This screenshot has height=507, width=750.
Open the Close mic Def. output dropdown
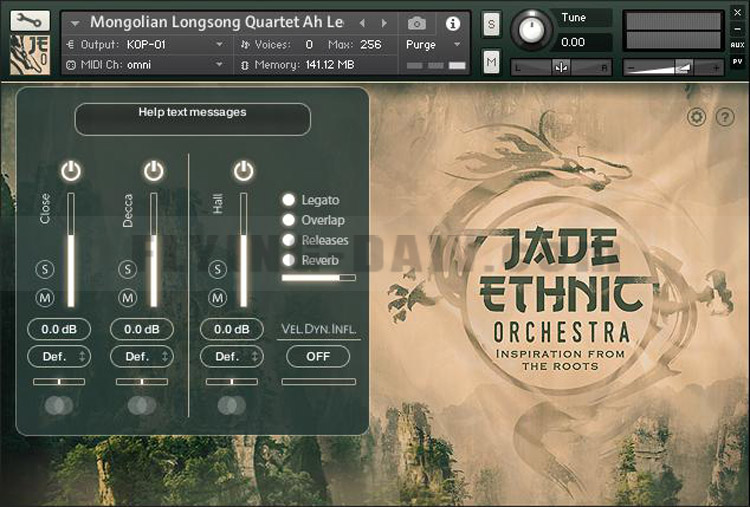coord(59,357)
